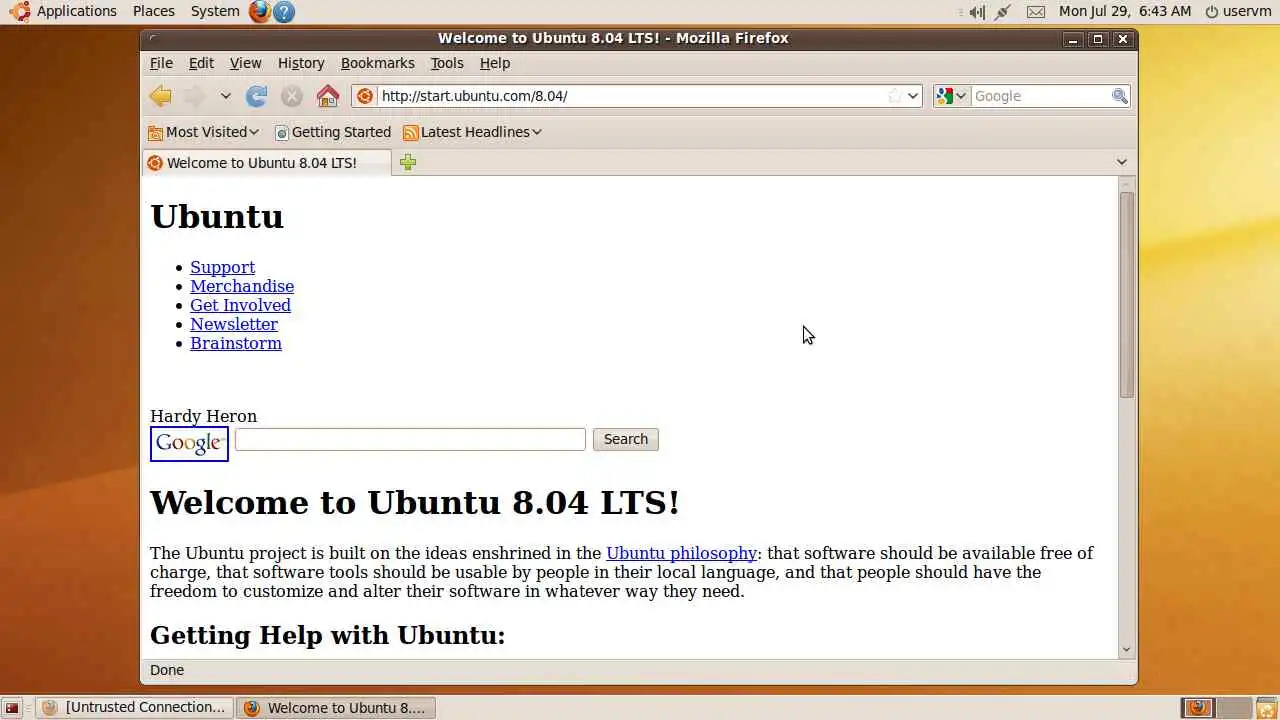Click the vertical scrollbar thumb
Screen dimensions: 1280x720
point(1127,295)
